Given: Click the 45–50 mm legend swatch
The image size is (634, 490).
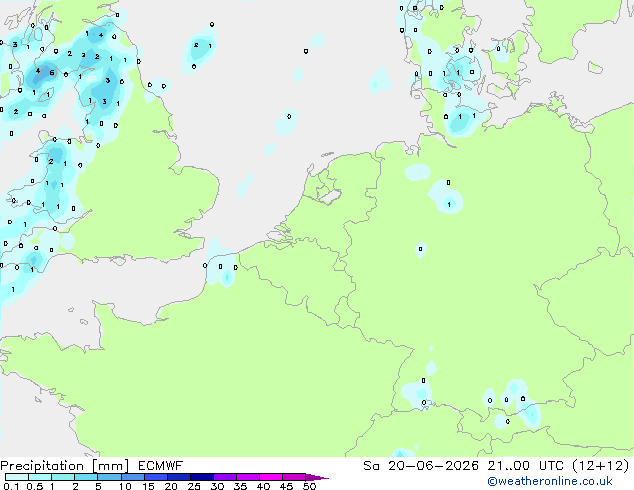Looking at the screenshot, I should [x=294, y=477].
